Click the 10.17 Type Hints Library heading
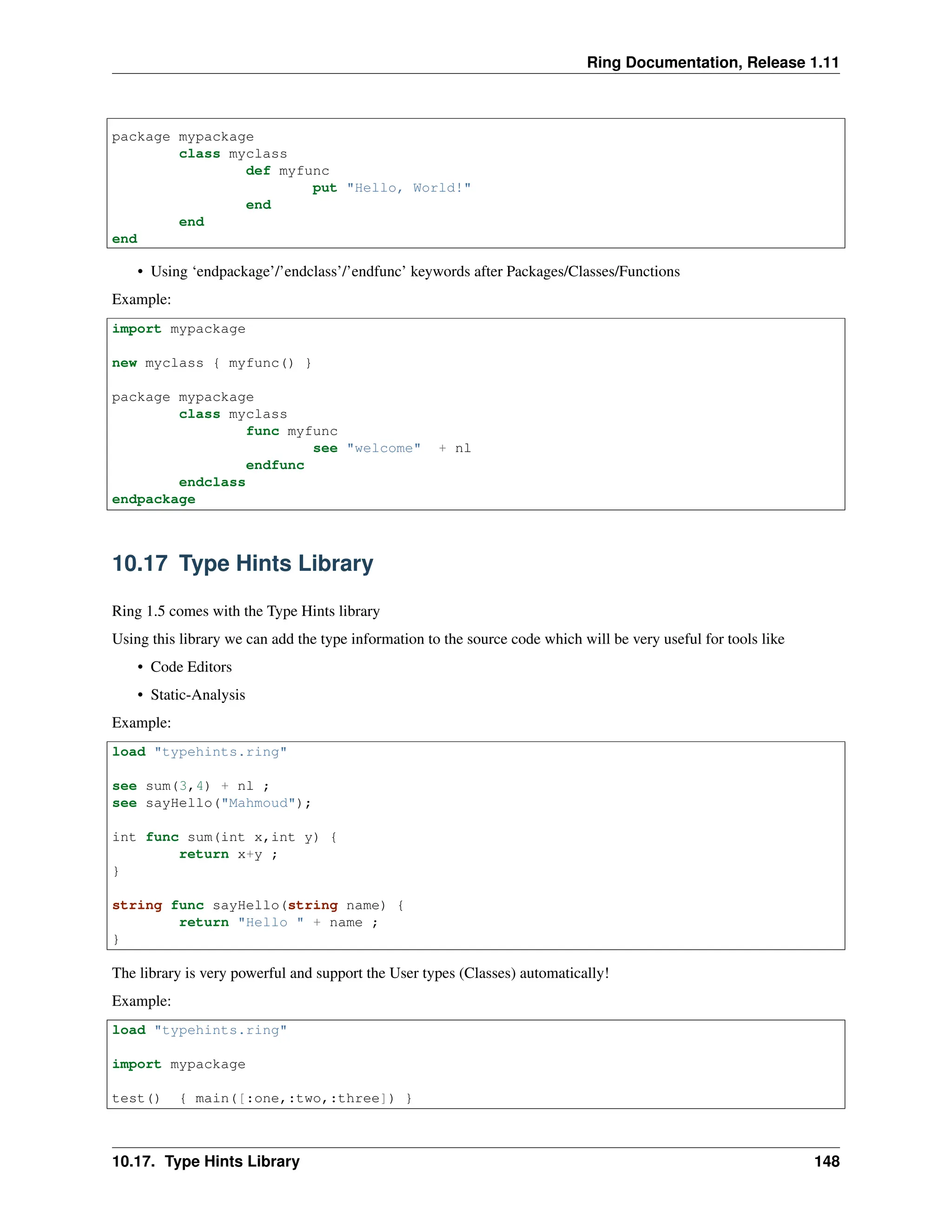Image resolution: width=952 pixels, height=1232 pixels. (243, 563)
